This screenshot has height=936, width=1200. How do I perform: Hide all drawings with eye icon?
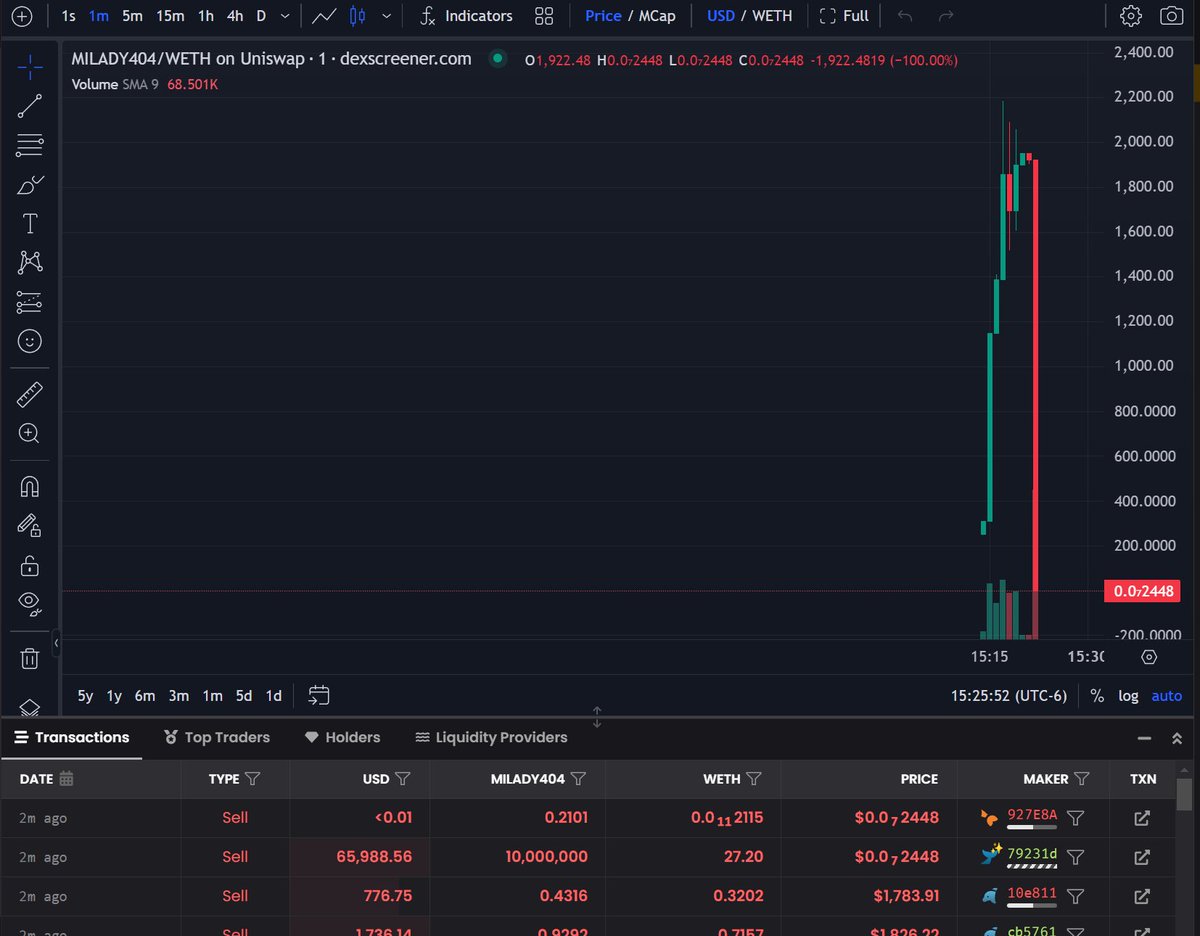click(30, 603)
